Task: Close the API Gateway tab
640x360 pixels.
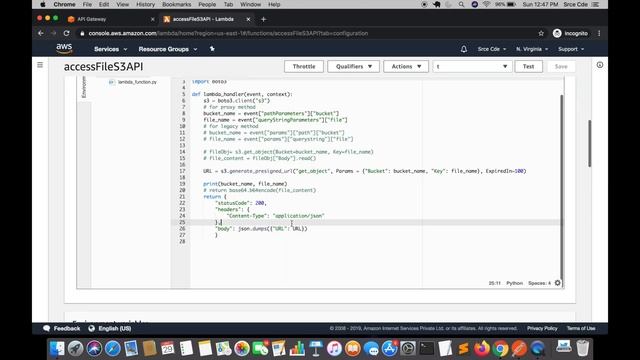Action: click(153, 19)
